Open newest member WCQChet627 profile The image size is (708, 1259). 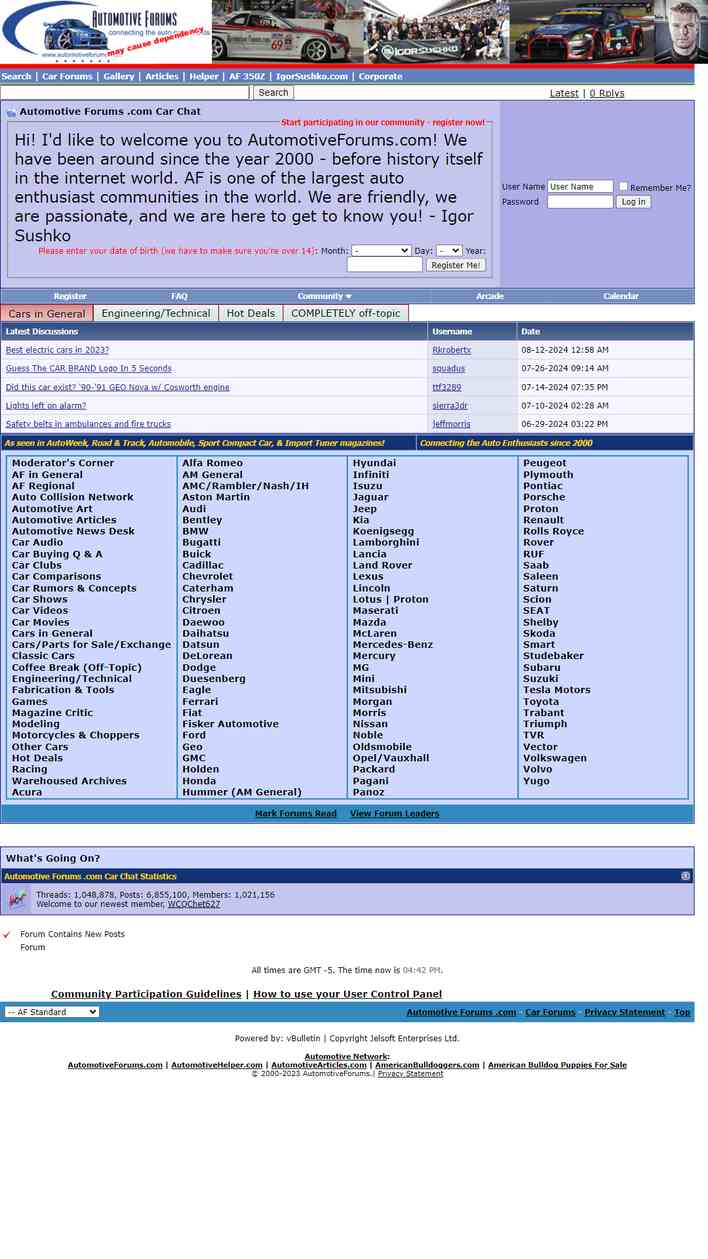pos(194,904)
